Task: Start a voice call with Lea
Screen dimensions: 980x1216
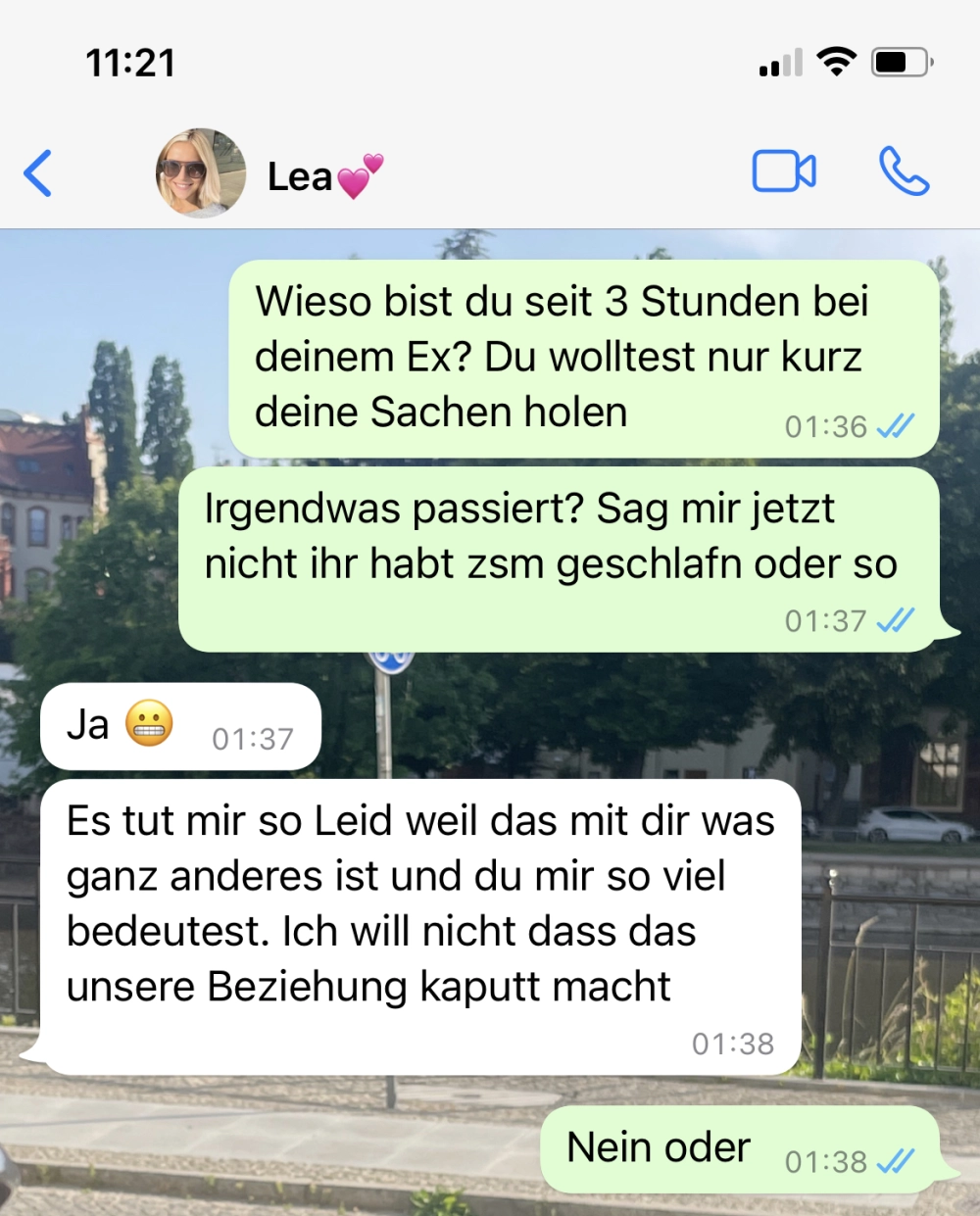Action: tap(904, 171)
